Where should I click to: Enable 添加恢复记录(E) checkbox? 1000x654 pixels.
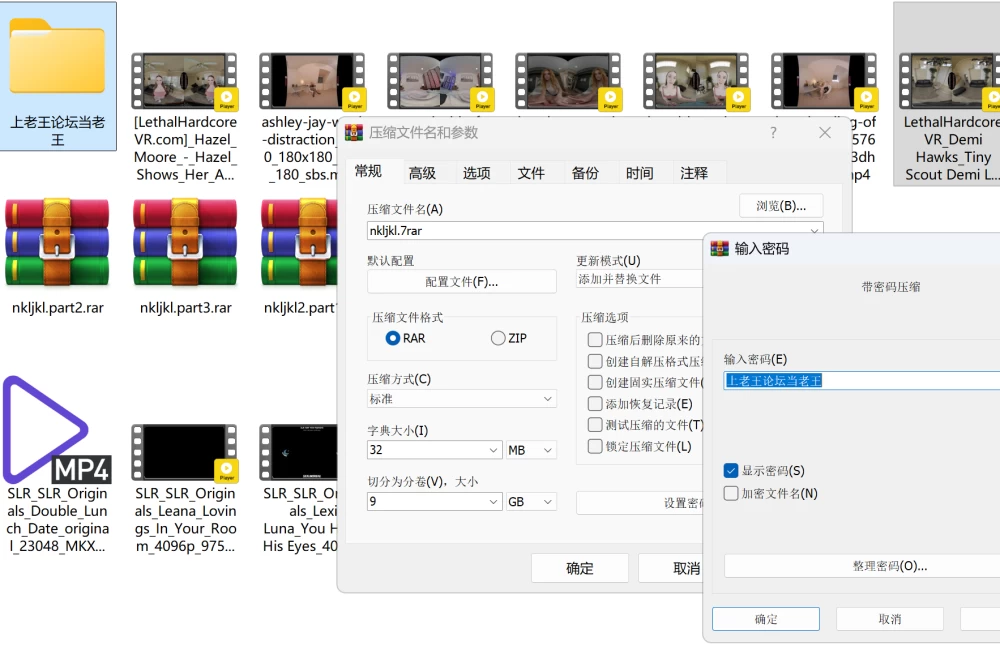tap(595, 404)
